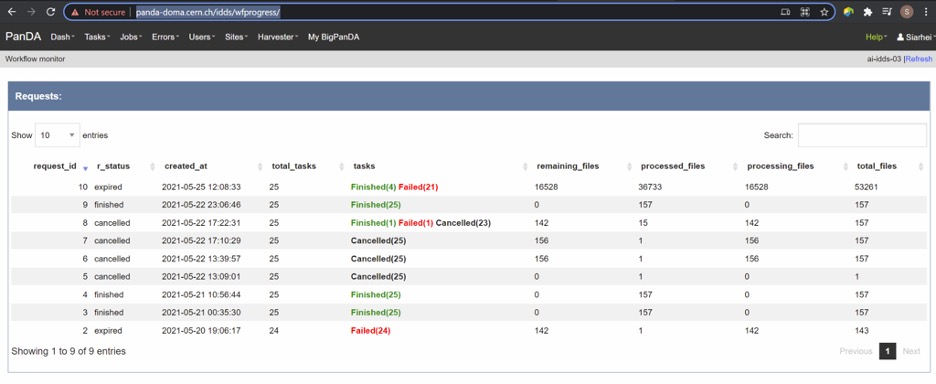Click the date 2021-05-20 19:06:17
The height and width of the screenshot is (384, 936).
coord(201,330)
